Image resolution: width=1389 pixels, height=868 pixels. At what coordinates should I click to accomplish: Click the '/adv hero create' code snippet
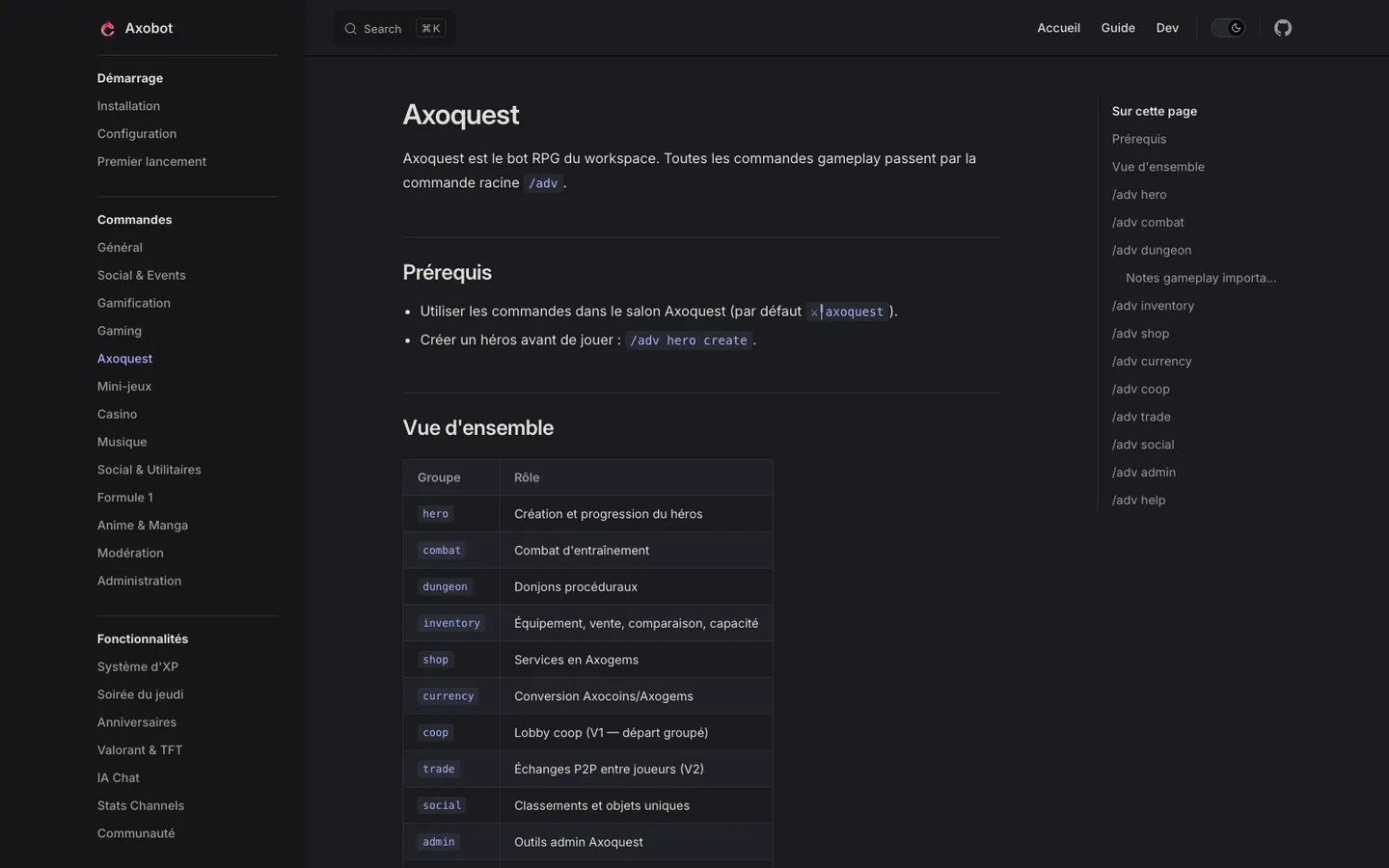689,340
